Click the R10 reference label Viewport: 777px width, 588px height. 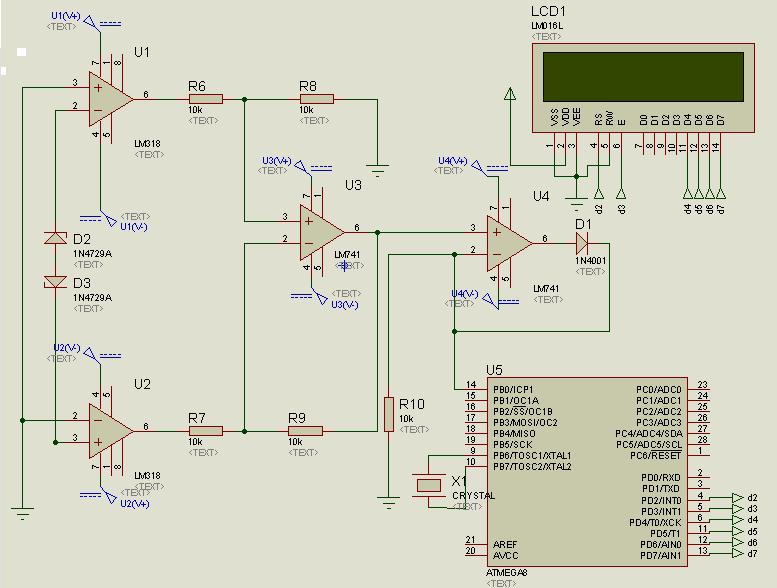point(412,404)
